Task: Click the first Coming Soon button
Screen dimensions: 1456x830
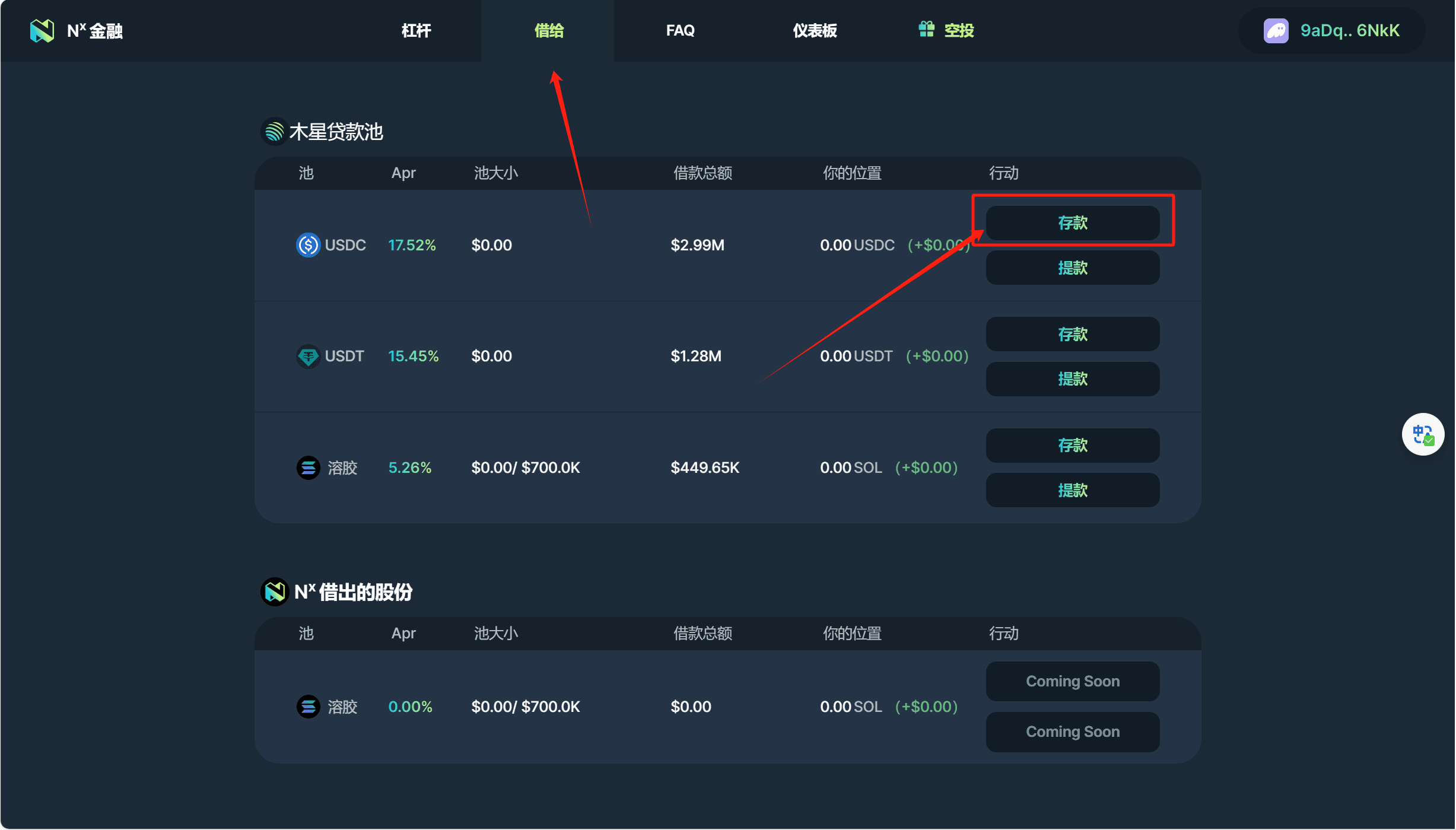Action: [1072, 681]
